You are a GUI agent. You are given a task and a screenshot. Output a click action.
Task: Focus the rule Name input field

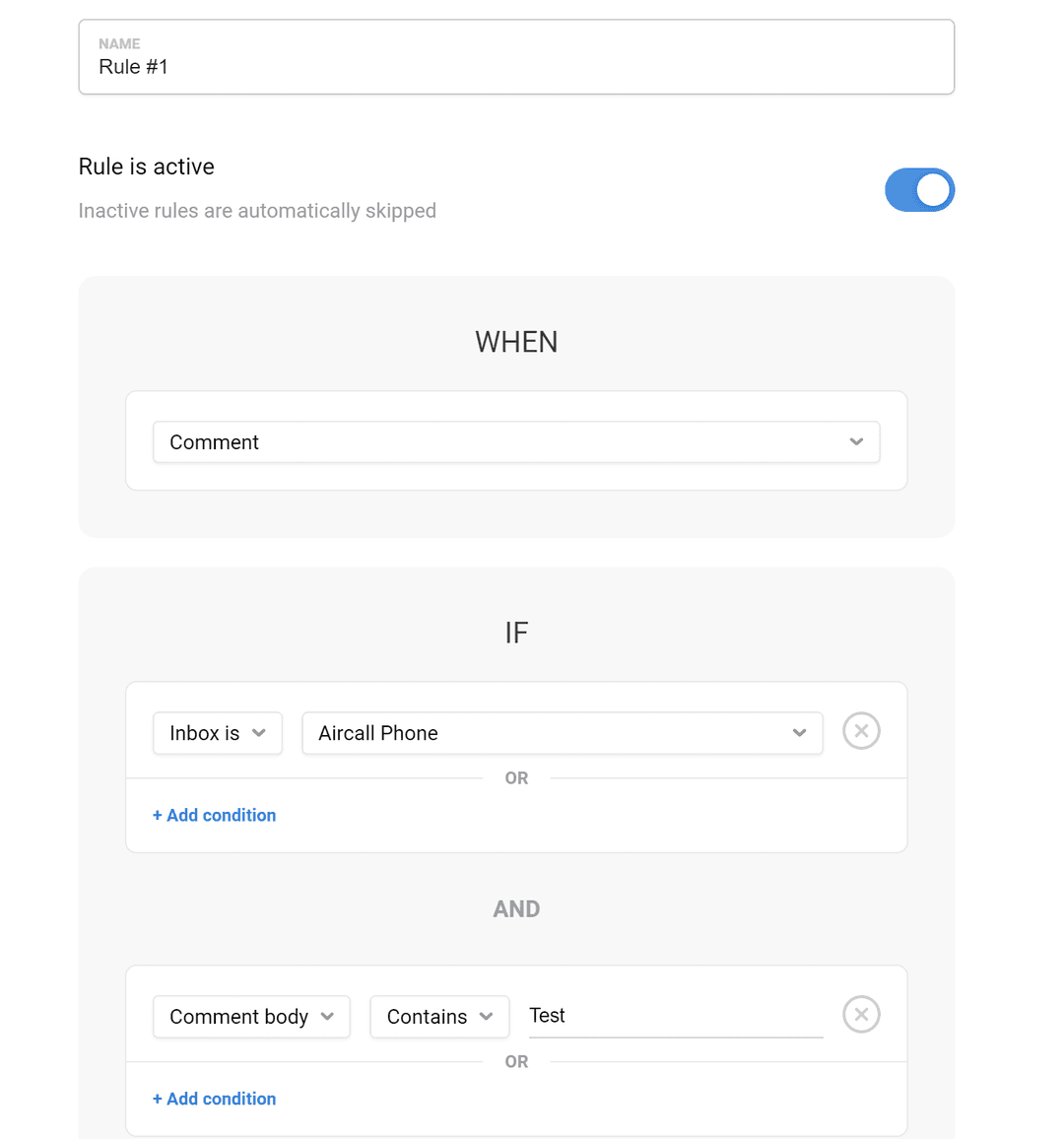[515, 66]
